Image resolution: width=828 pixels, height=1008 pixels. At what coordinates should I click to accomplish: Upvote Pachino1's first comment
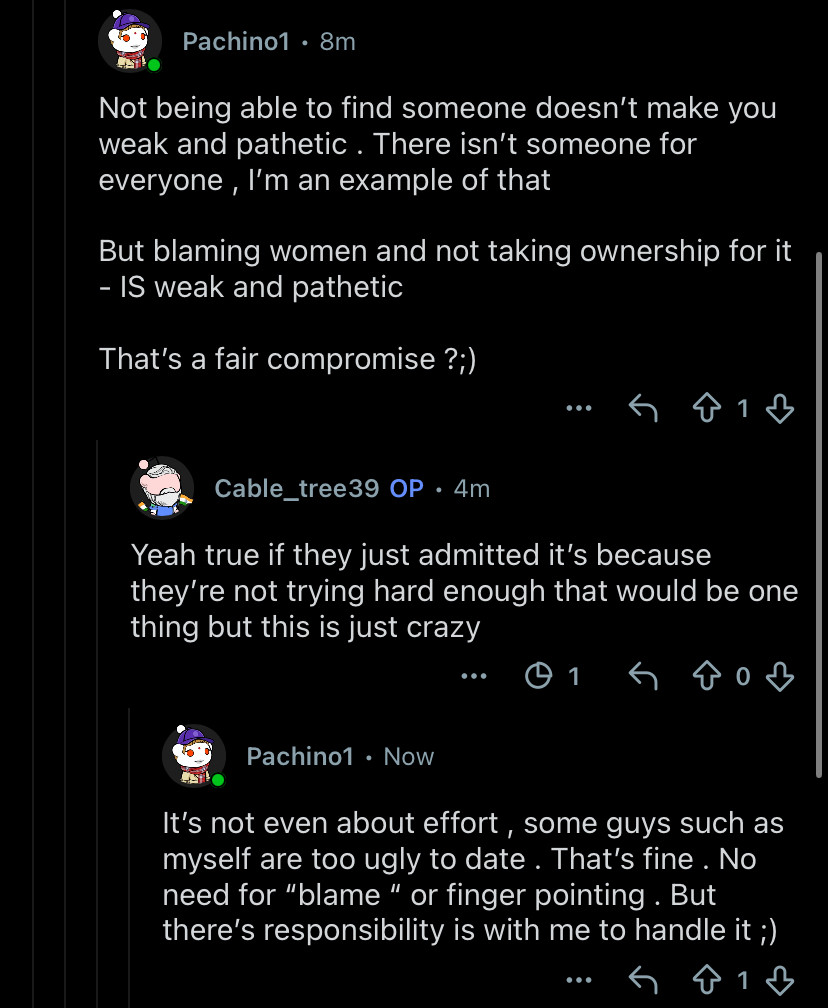(707, 408)
